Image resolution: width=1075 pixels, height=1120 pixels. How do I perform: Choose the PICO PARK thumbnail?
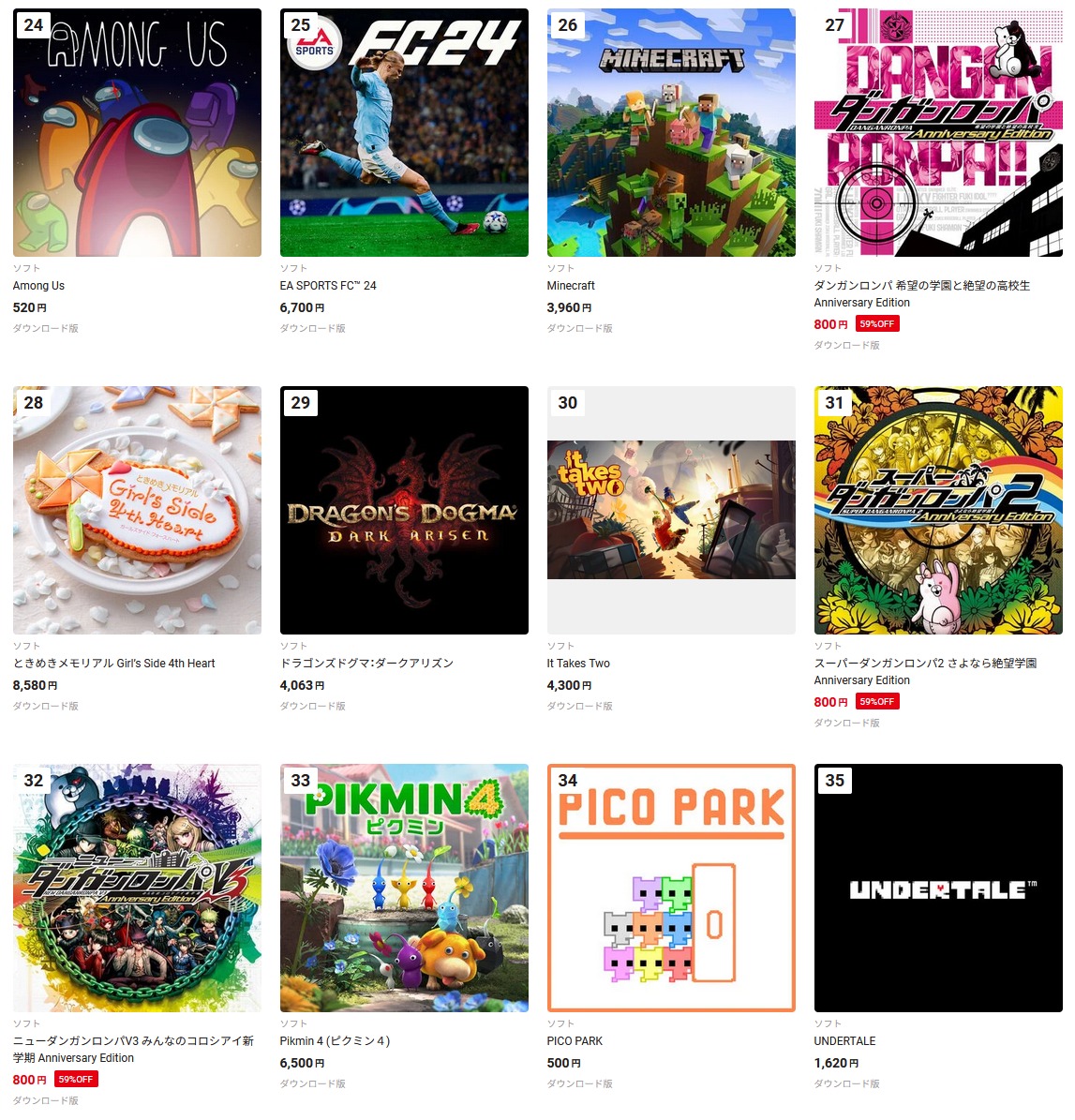pyautogui.click(x=671, y=888)
